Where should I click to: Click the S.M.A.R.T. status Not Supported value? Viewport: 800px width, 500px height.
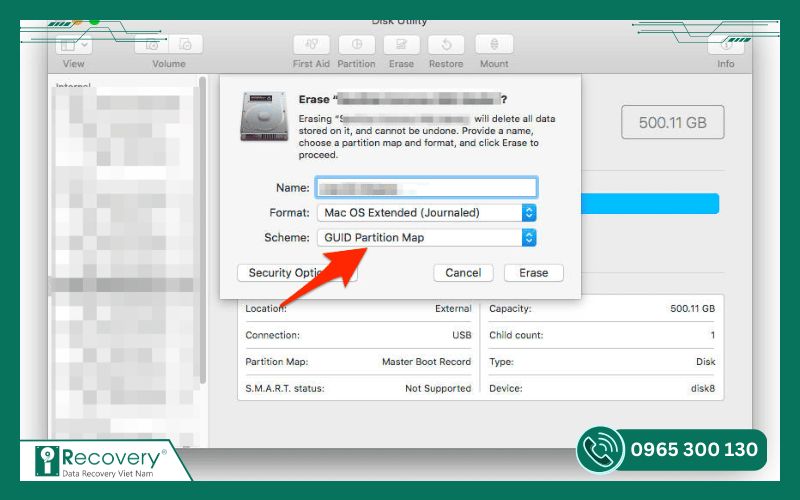point(438,388)
